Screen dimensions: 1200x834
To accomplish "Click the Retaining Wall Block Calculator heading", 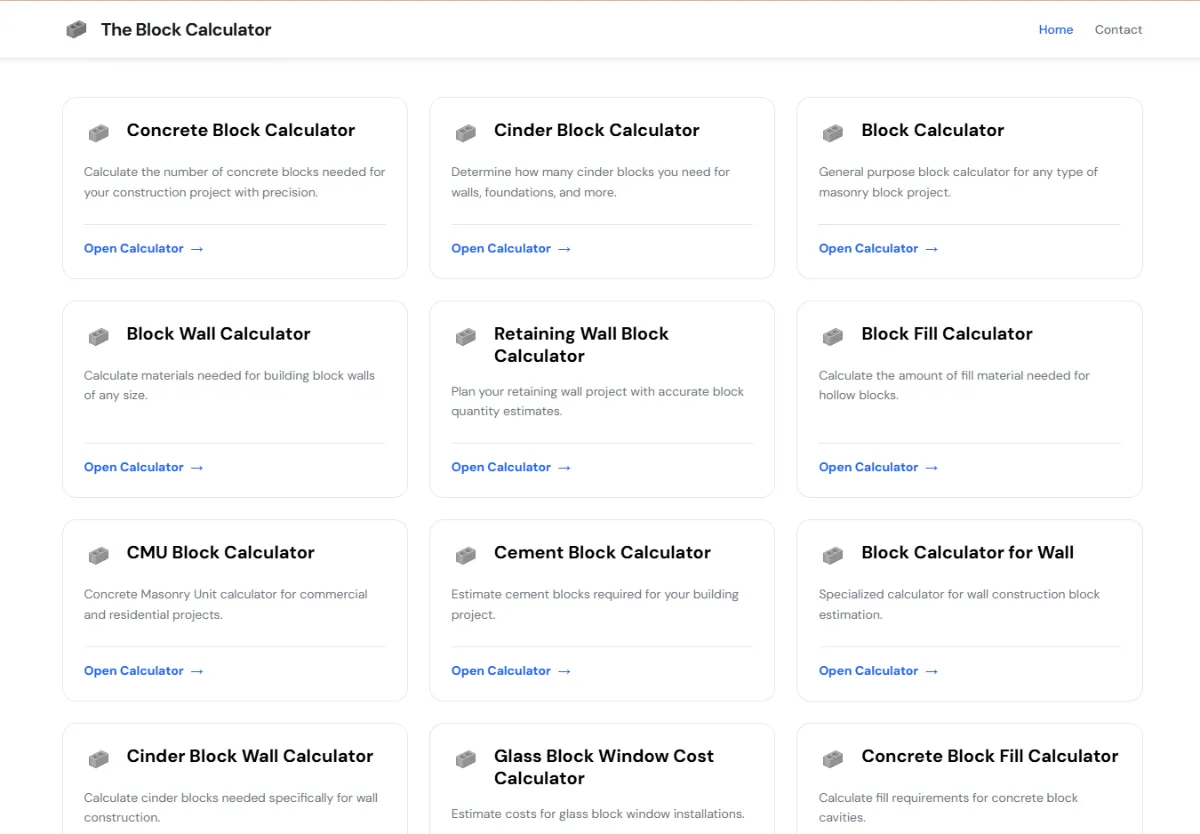I will [x=581, y=345].
